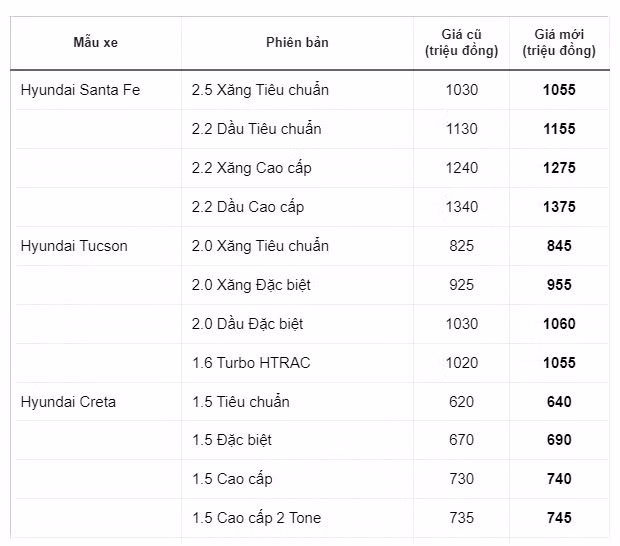The image size is (620, 546).
Task: Click new price 1060 for 2.0 Dầu Đặc biệt
Action: (559, 324)
